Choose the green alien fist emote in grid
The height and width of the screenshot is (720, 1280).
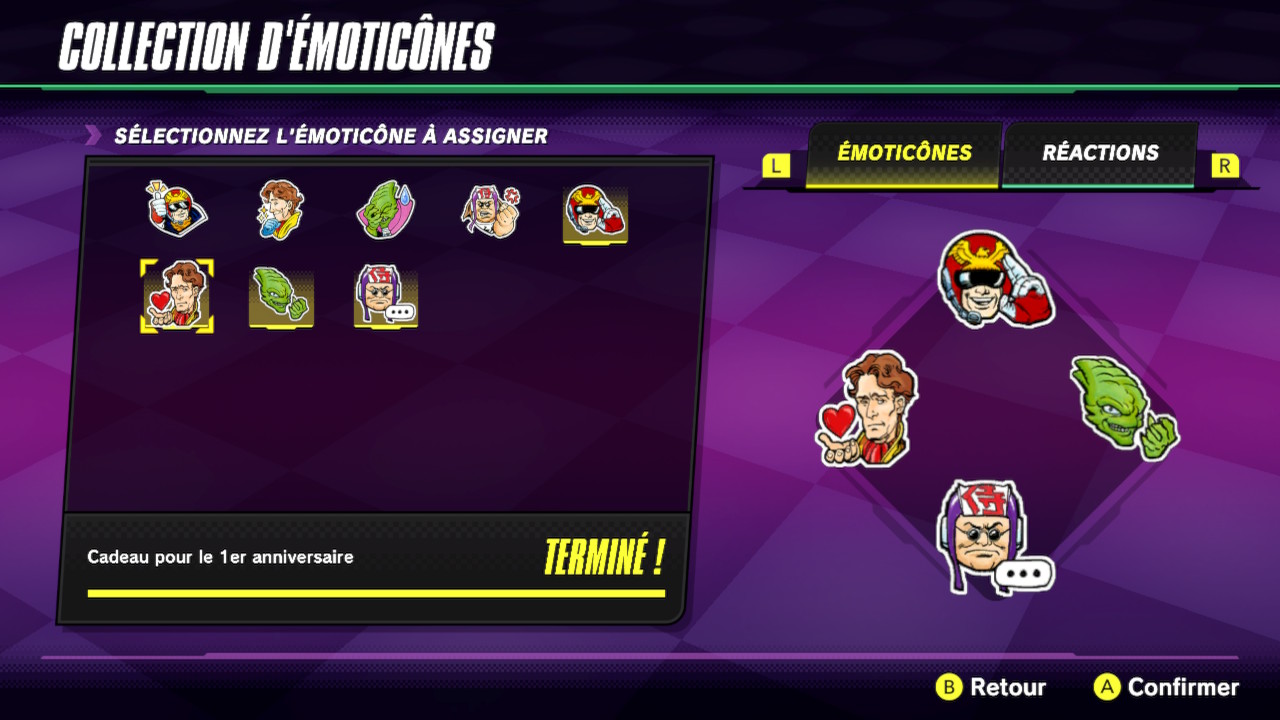tap(281, 296)
